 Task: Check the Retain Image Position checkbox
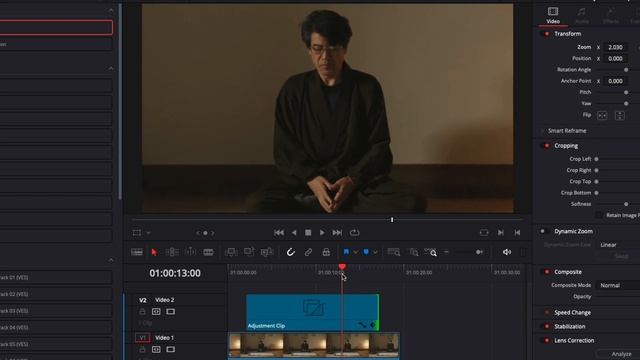point(599,215)
